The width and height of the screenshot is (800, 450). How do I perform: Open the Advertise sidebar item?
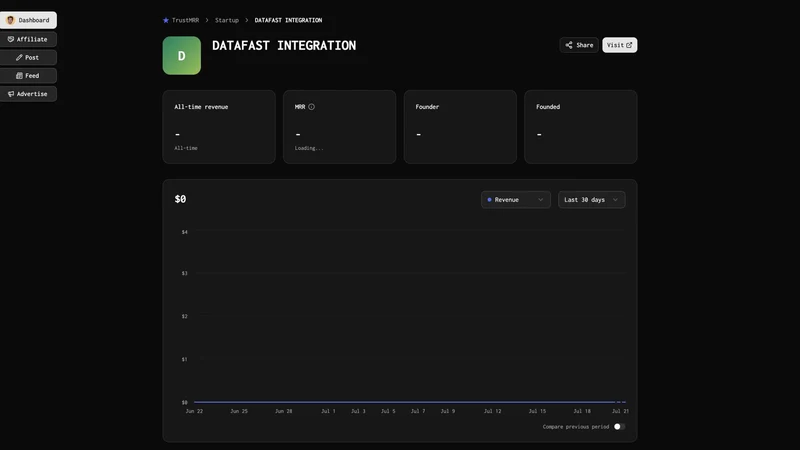(28, 94)
